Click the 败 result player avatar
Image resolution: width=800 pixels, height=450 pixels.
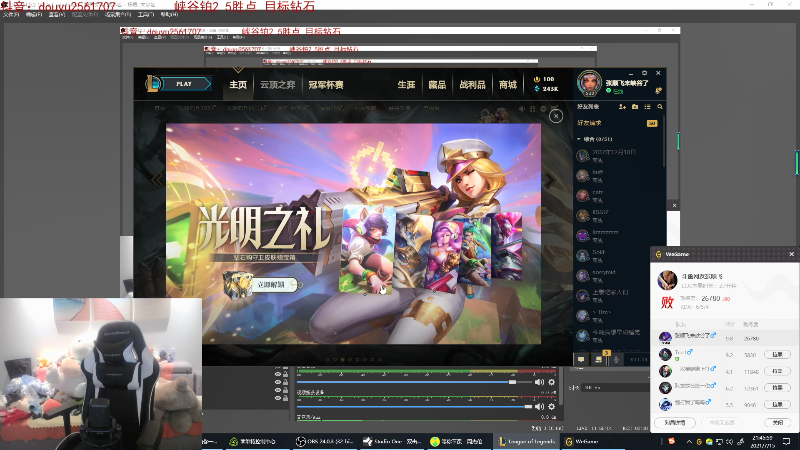667,280
